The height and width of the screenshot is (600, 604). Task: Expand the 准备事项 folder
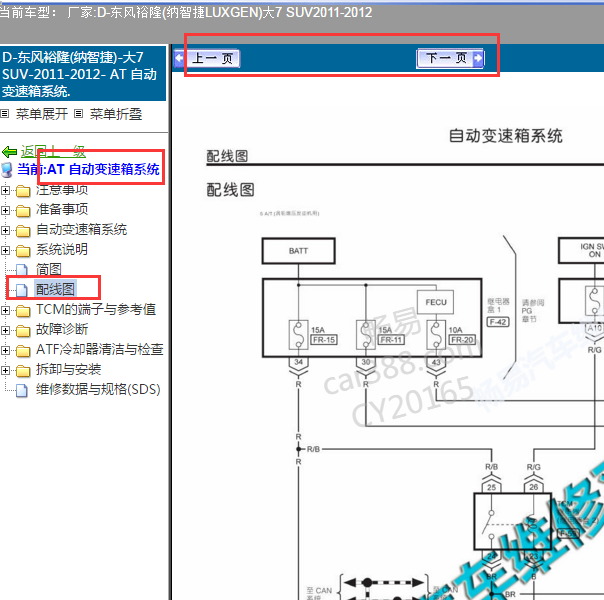(x=5, y=210)
